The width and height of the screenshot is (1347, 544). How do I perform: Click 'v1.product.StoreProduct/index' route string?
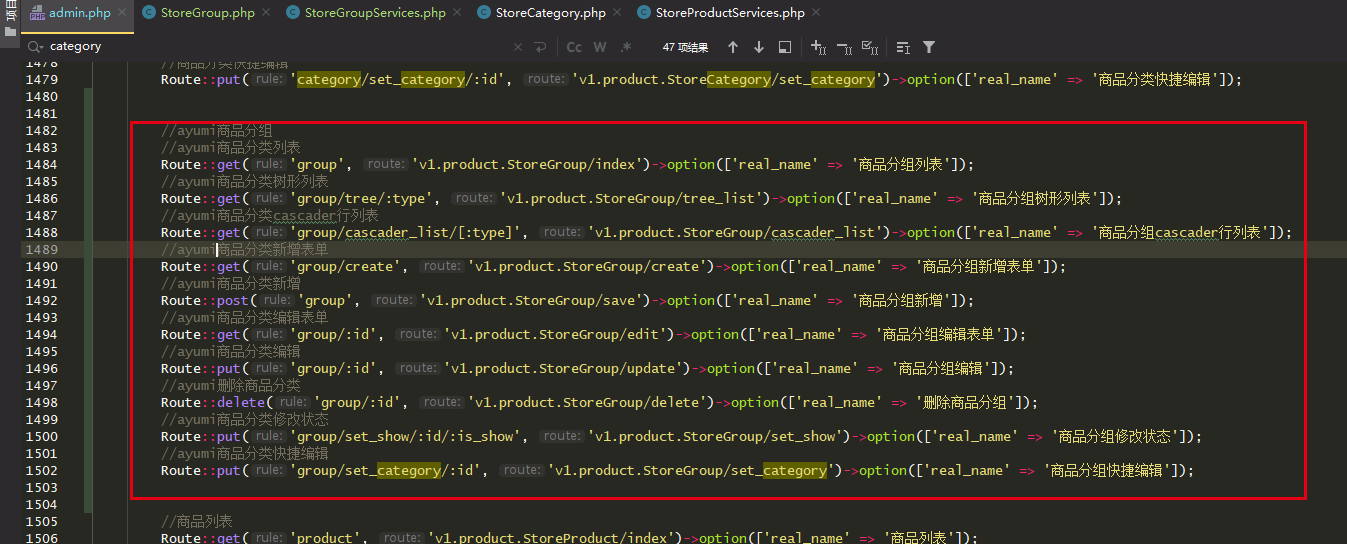click(x=555, y=538)
